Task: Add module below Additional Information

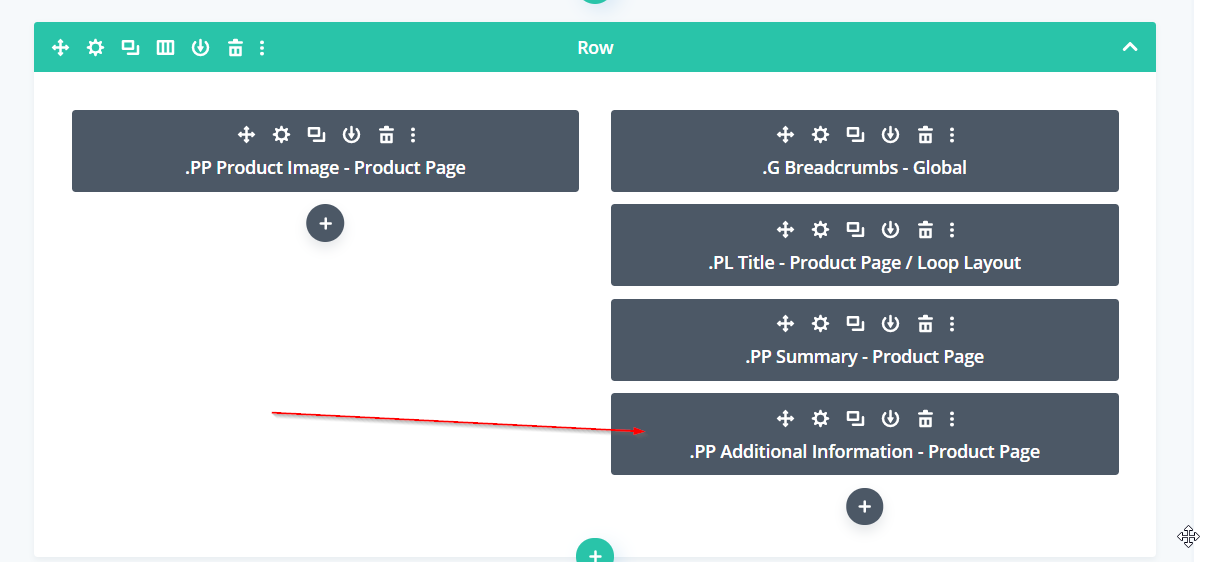Action: tap(864, 507)
